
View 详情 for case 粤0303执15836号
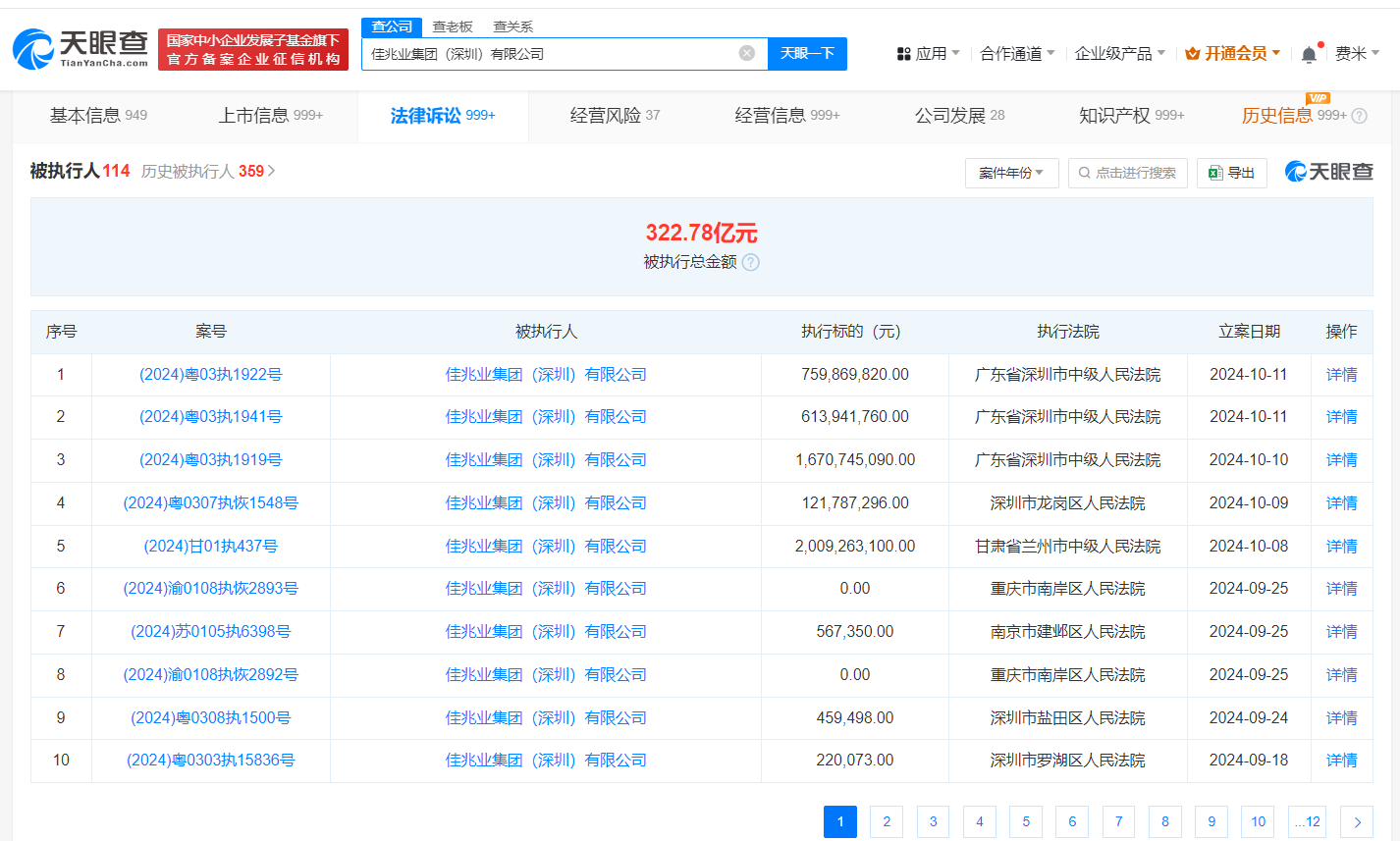[x=1341, y=761]
